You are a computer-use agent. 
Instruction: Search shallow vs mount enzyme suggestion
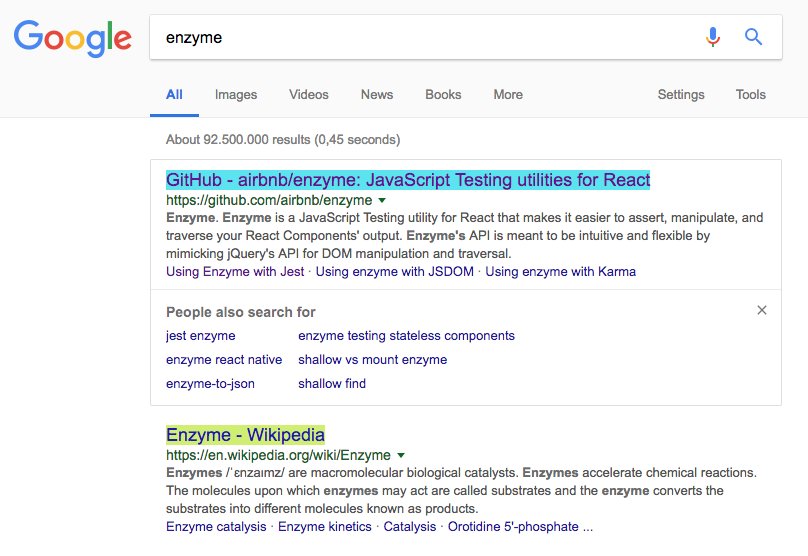coord(373,360)
